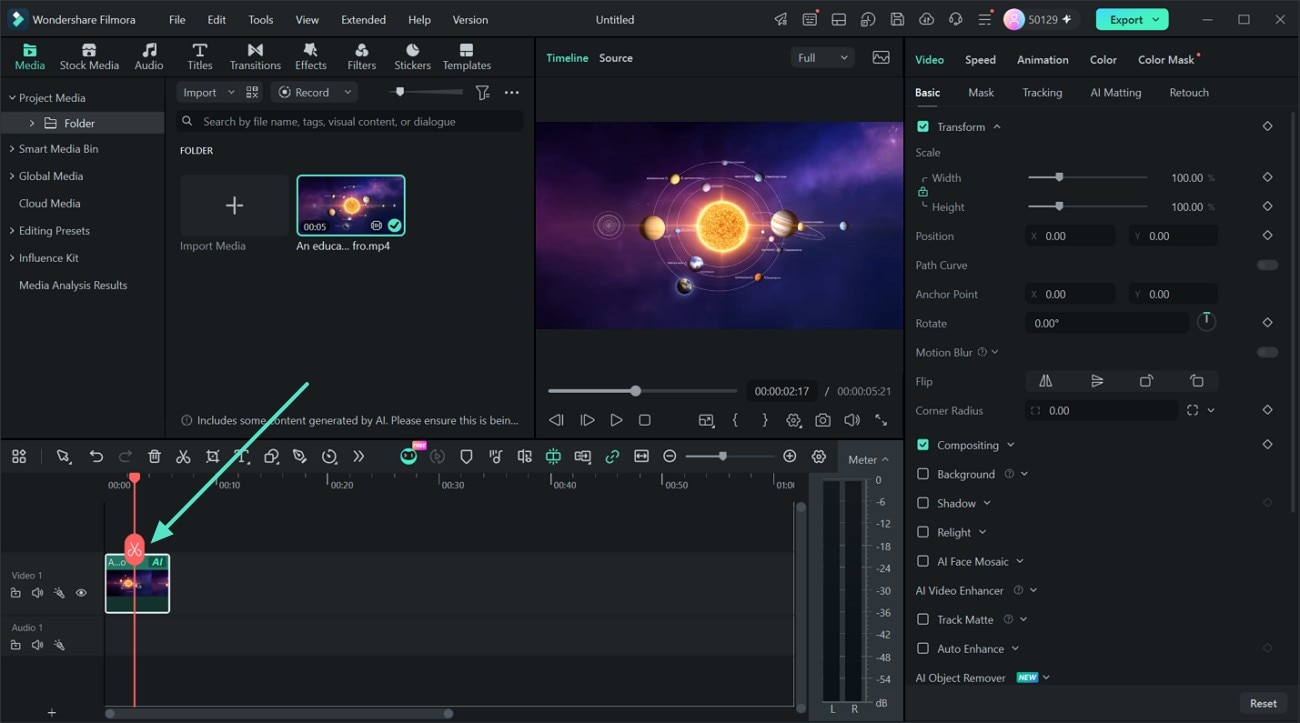Adjust the preview playback progress slider

coord(642,391)
